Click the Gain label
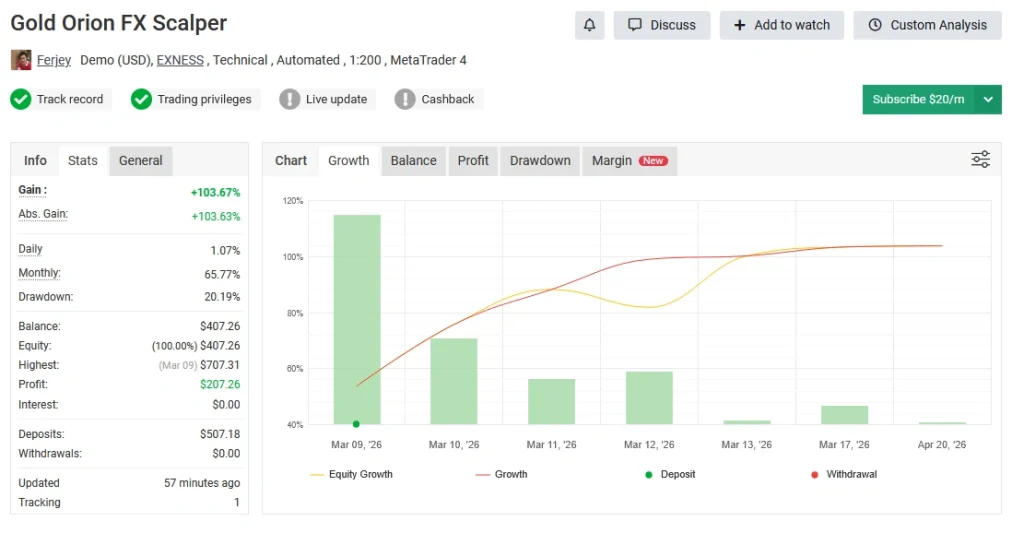This screenshot has width=1024, height=533. tap(32, 190)
